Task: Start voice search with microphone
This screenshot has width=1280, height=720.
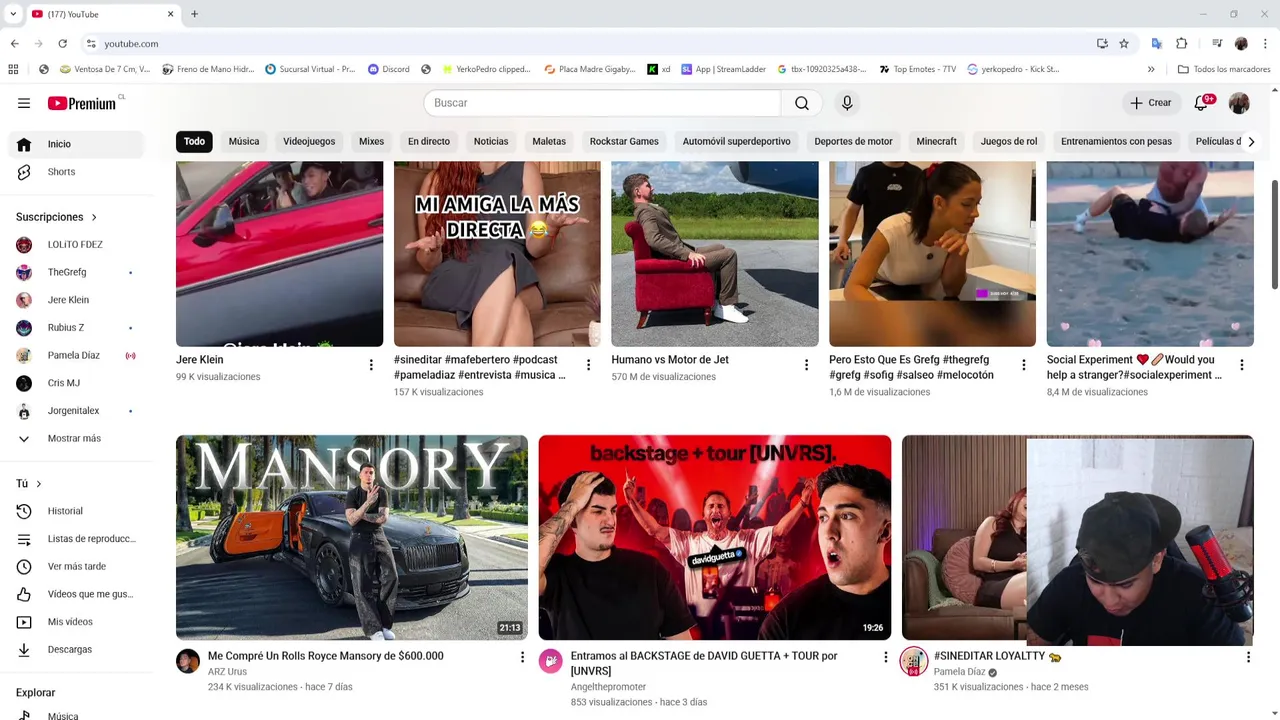Action: click(x=847, y=103)
